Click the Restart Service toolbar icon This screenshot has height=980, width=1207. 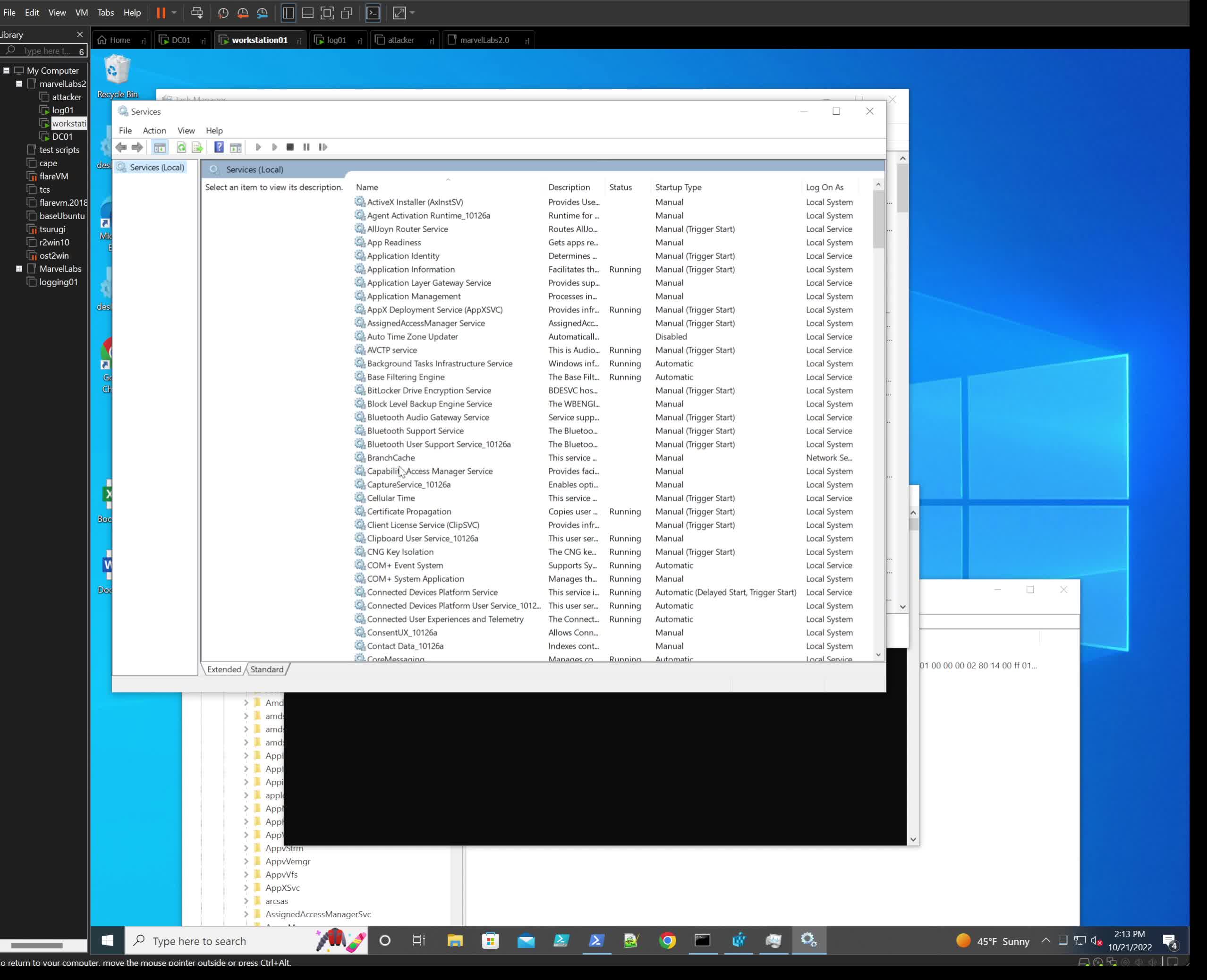(x=323, y=147)
